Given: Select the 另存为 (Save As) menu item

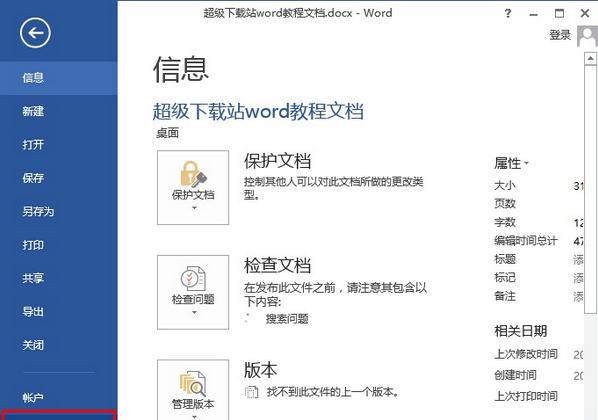Looking at the screenshot, I should point(59,211).
